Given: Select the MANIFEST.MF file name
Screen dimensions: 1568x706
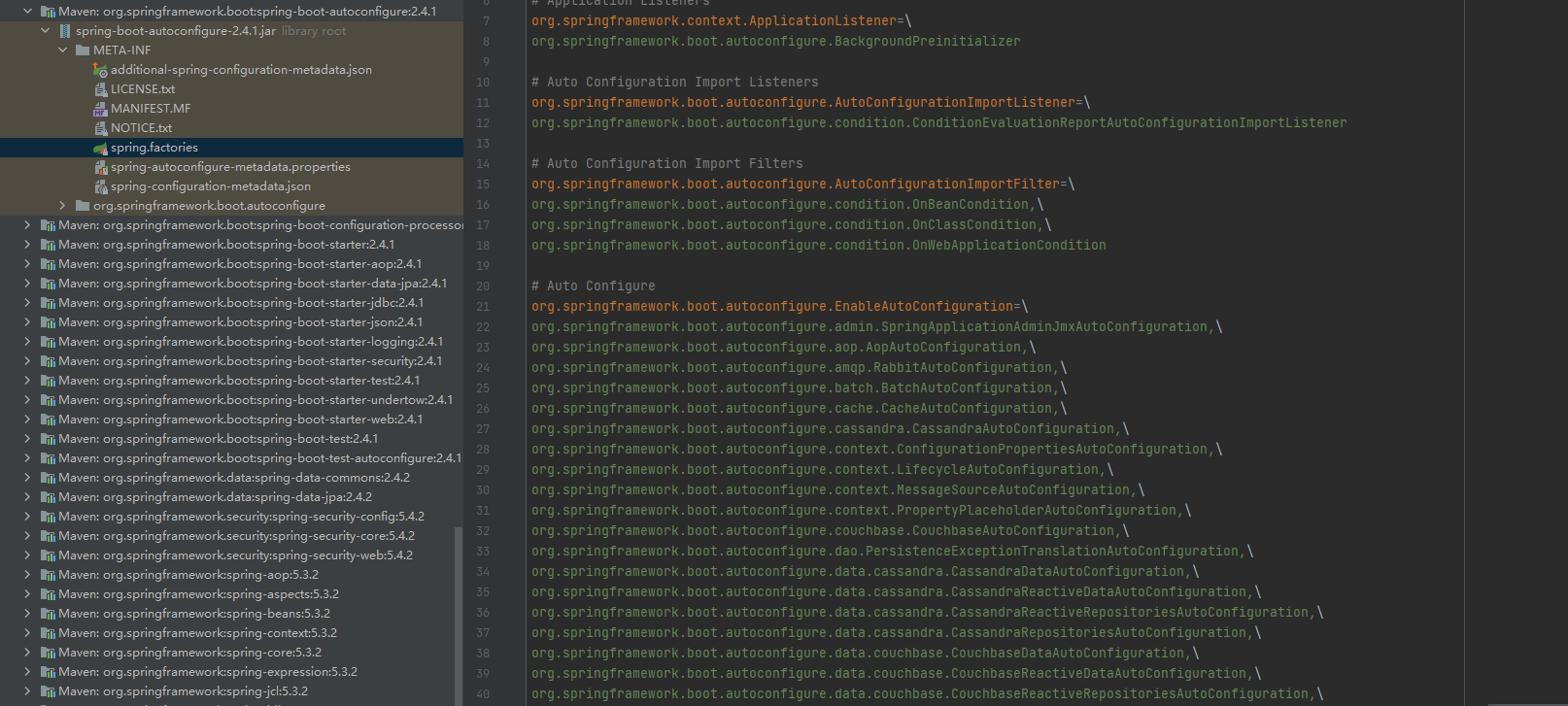Looking at the screenshot, I should [151, 109].
